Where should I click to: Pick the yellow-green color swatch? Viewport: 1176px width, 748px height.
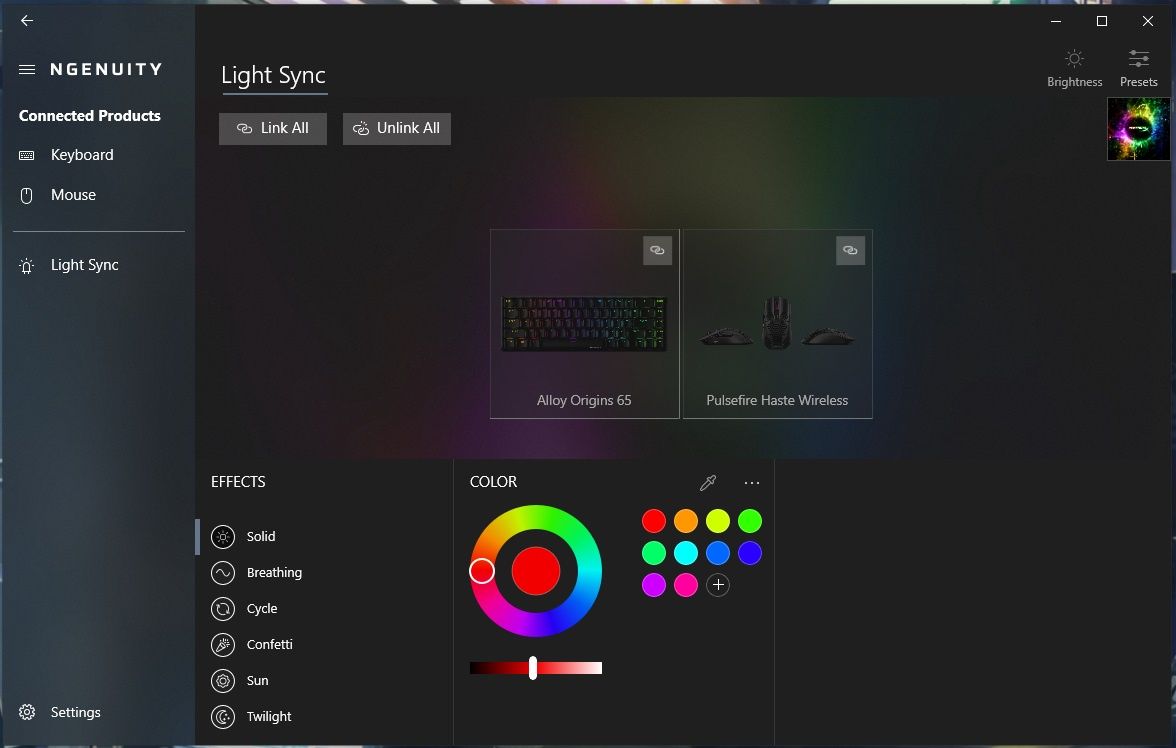(x=718, y=521)
